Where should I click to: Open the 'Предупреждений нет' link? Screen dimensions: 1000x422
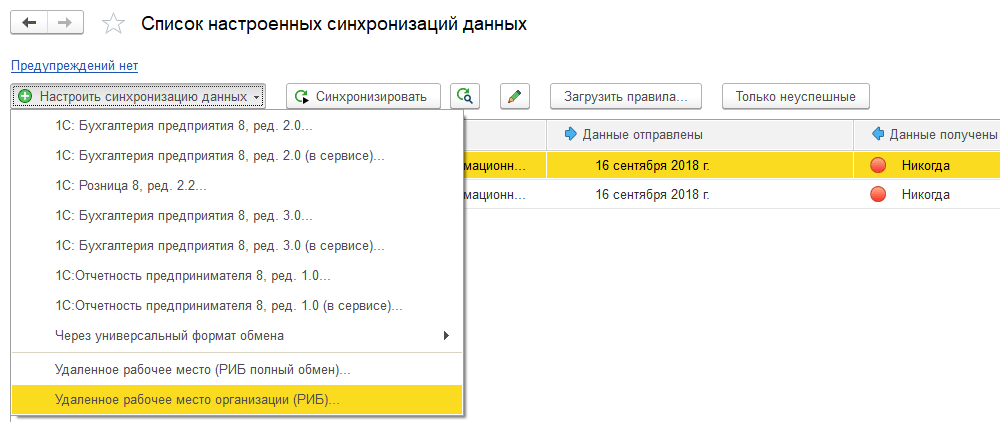click(74, 66)
